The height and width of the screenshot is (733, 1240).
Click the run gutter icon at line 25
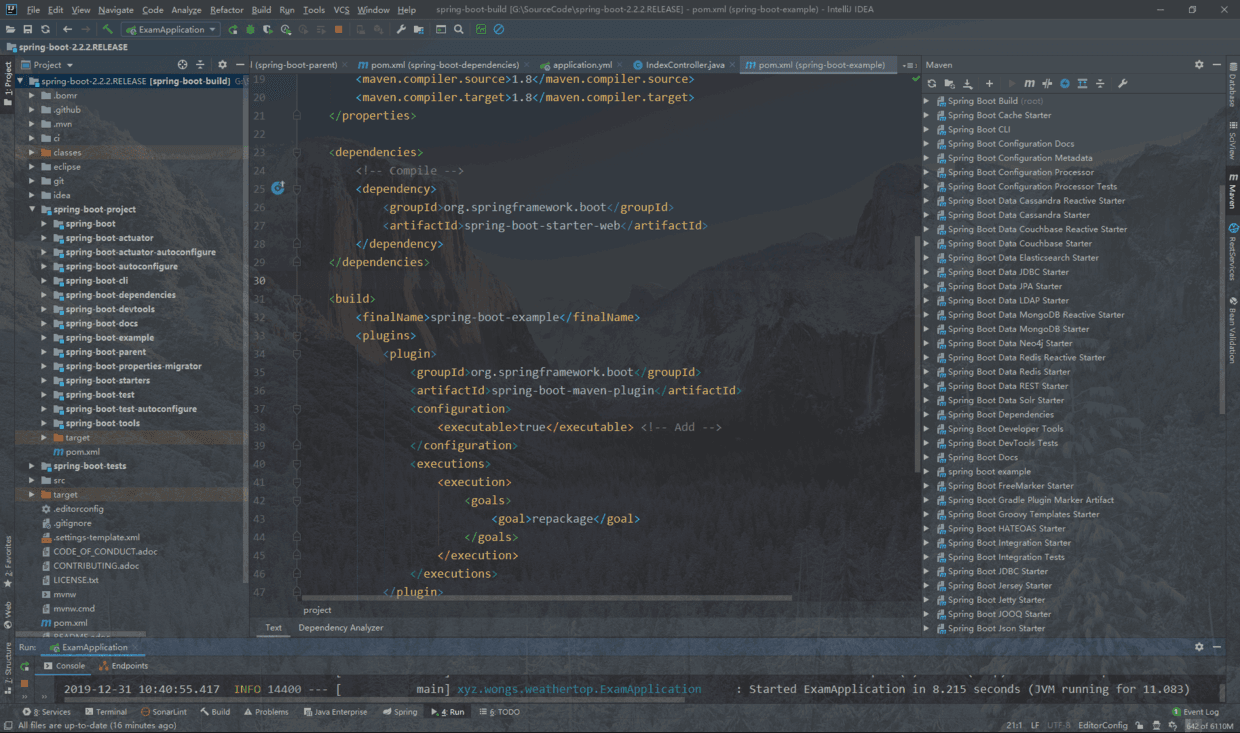[x=278, y=188]
